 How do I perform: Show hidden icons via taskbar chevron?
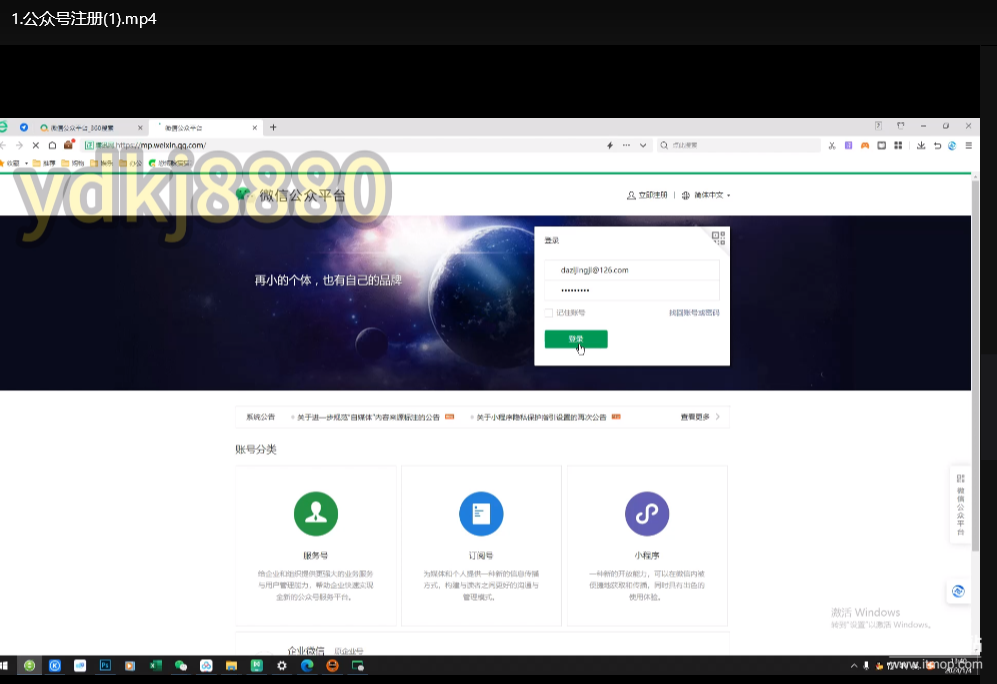point(853,665)
